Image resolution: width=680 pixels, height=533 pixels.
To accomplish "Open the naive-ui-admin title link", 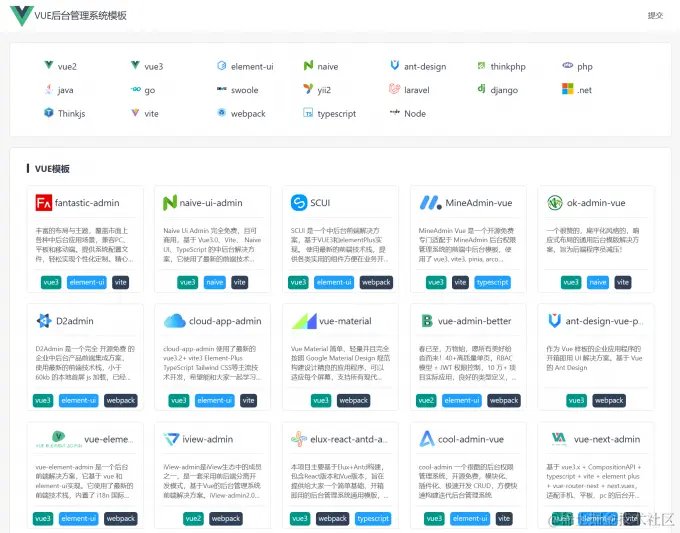I will [x=211, y=203].
